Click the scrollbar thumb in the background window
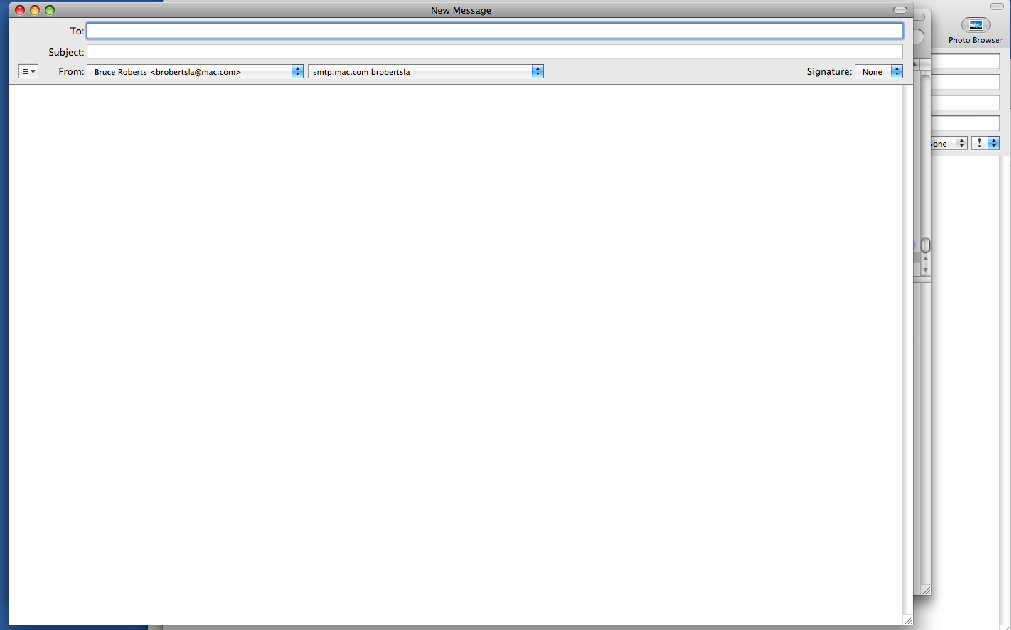 point(926,245)
